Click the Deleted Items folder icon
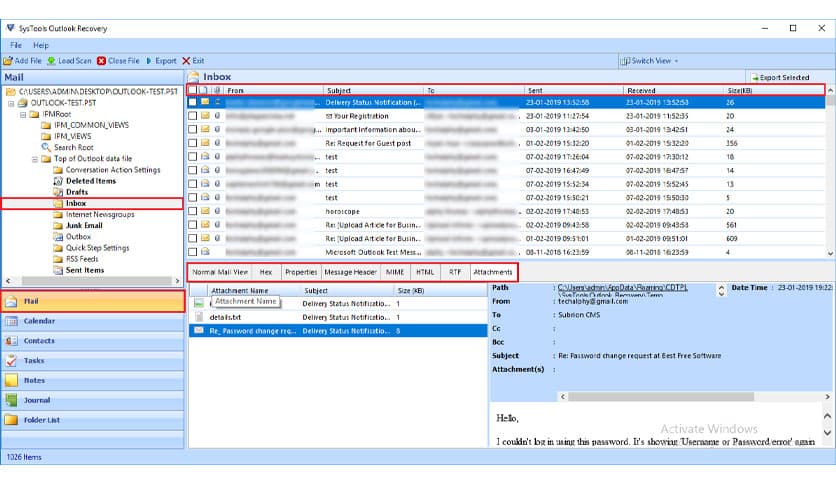The height and width of the screenshot is (484, 836). point(58,181)
